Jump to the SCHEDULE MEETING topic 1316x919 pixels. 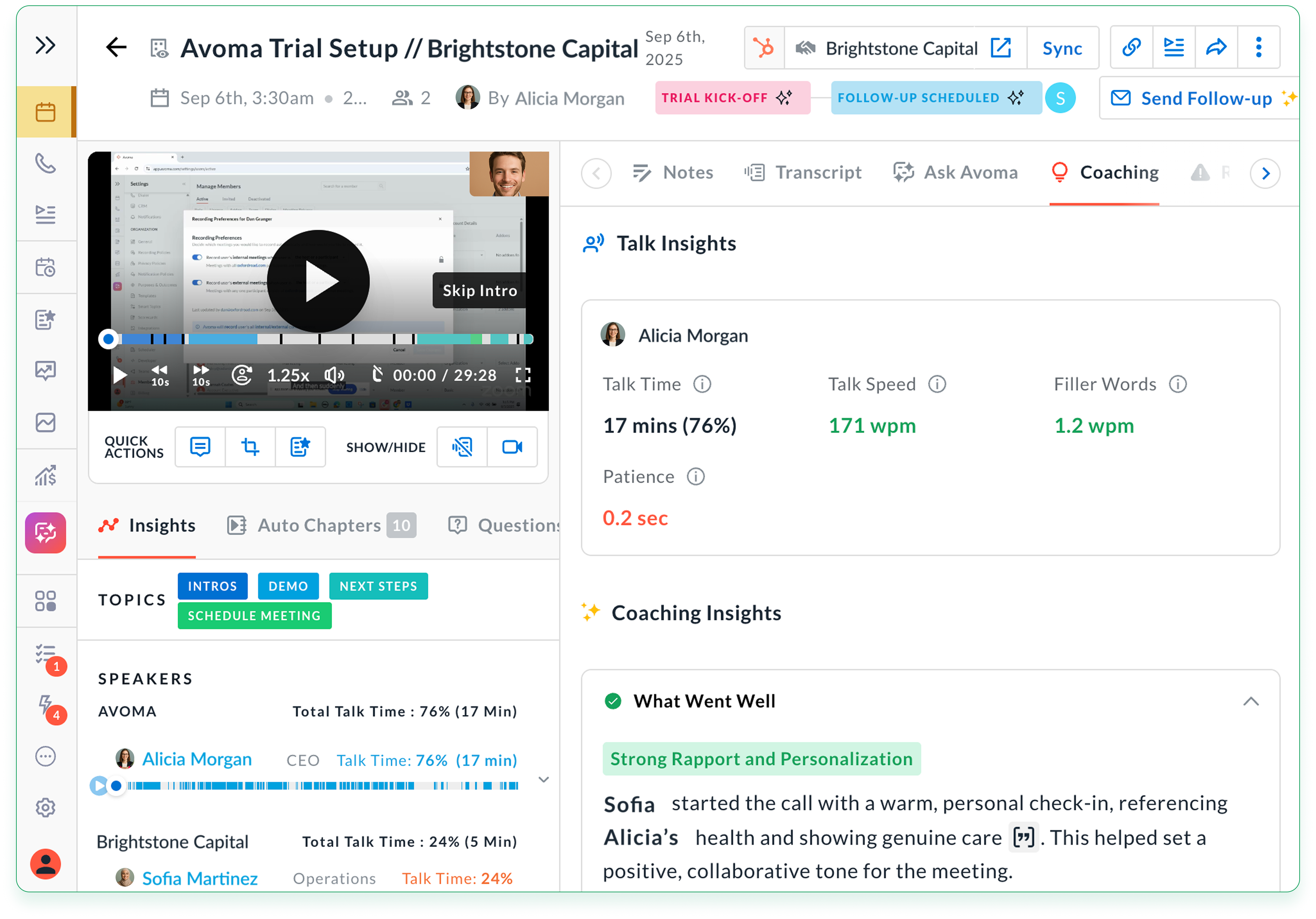tap(255, 616)
